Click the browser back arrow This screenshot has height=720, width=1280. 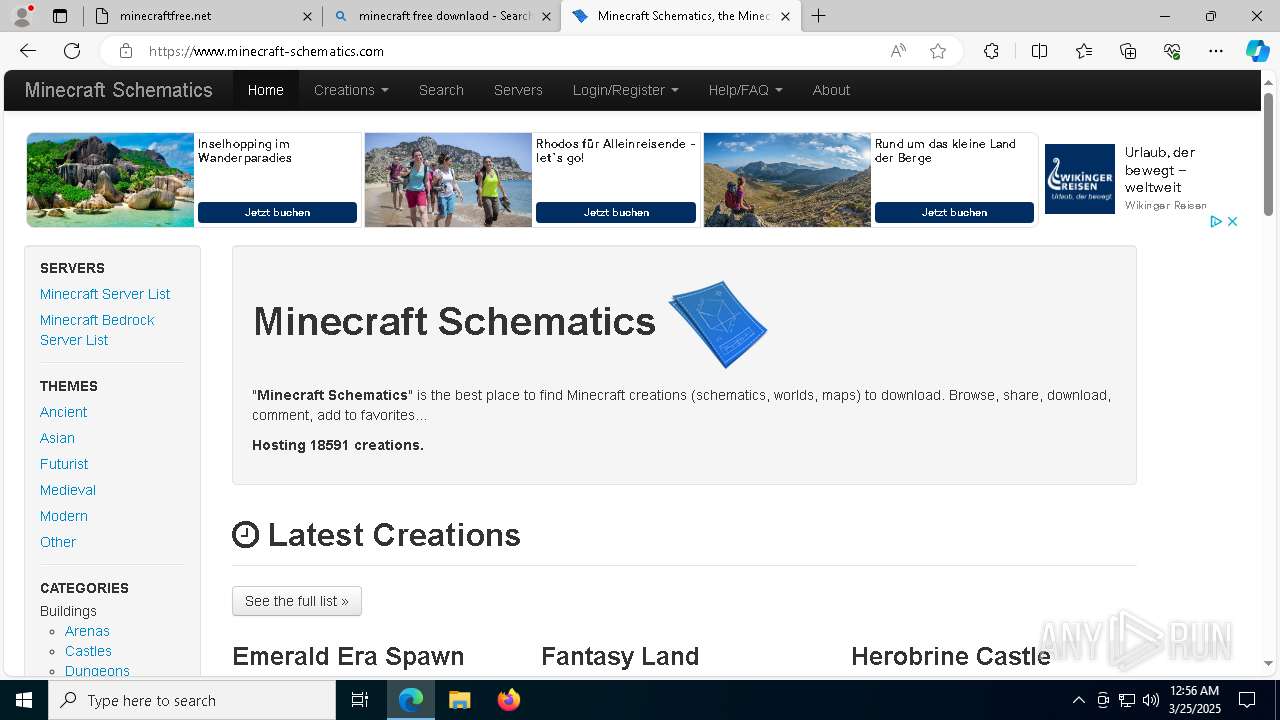point(28,51)
